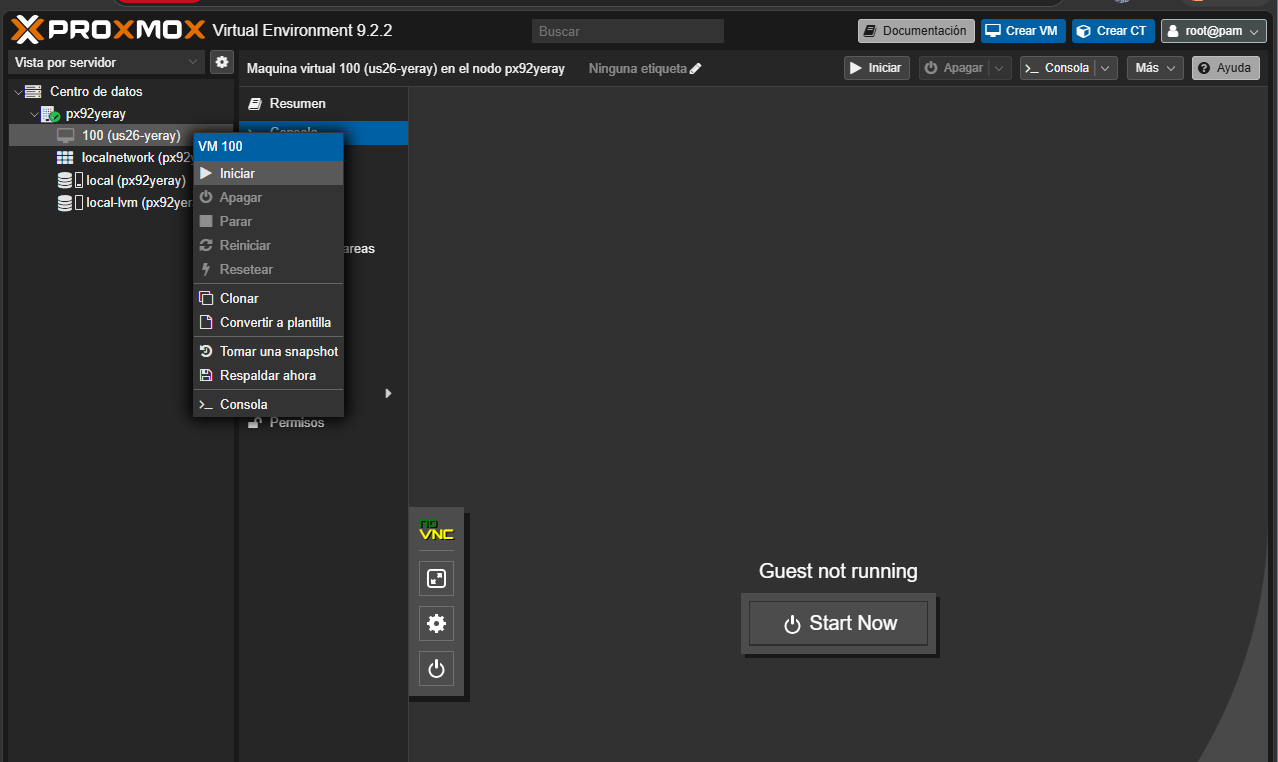Click the Crear VM button

pyautogui.click(x=1023, y=31)
